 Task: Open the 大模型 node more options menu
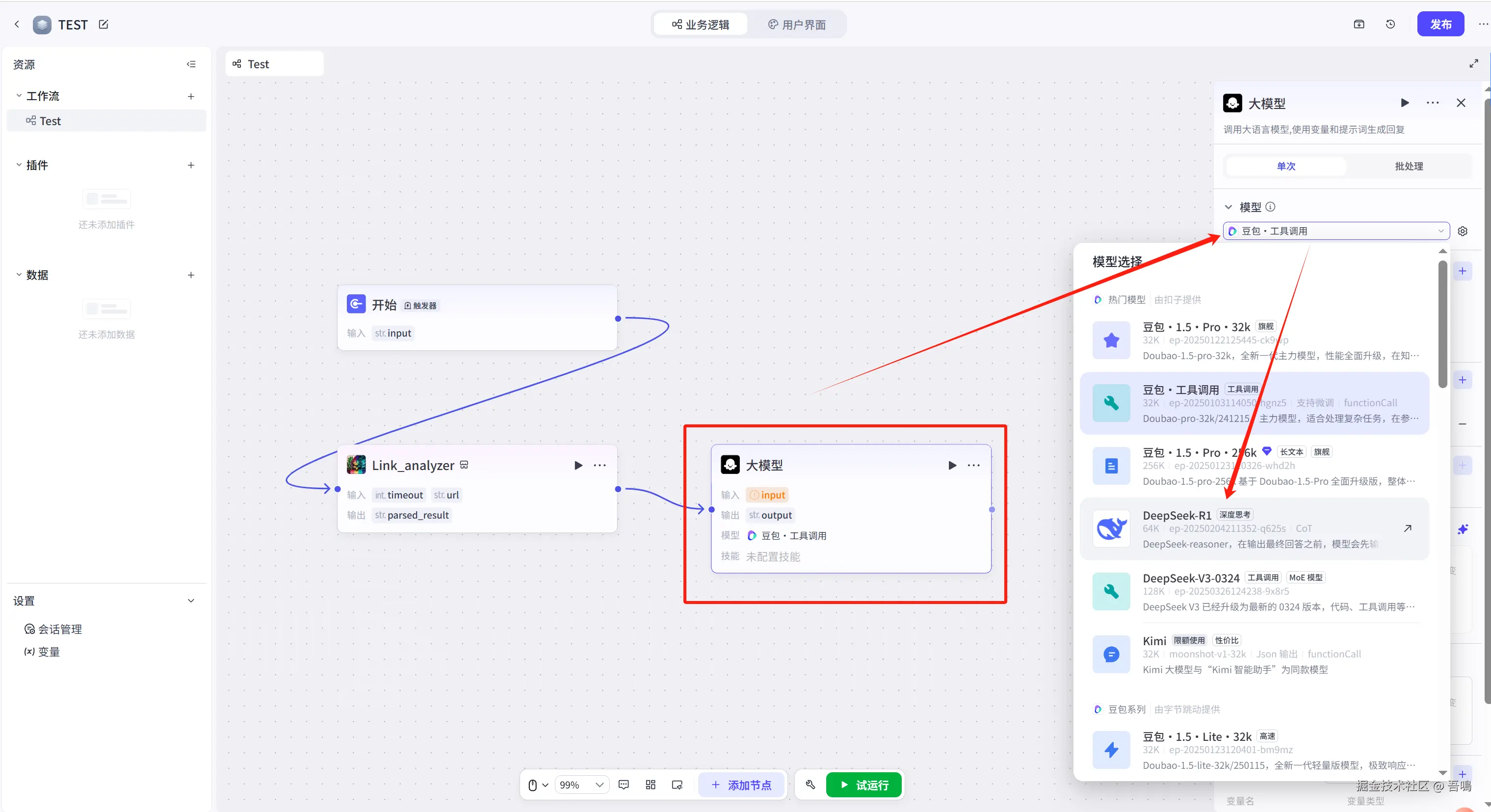click(973, 465)
